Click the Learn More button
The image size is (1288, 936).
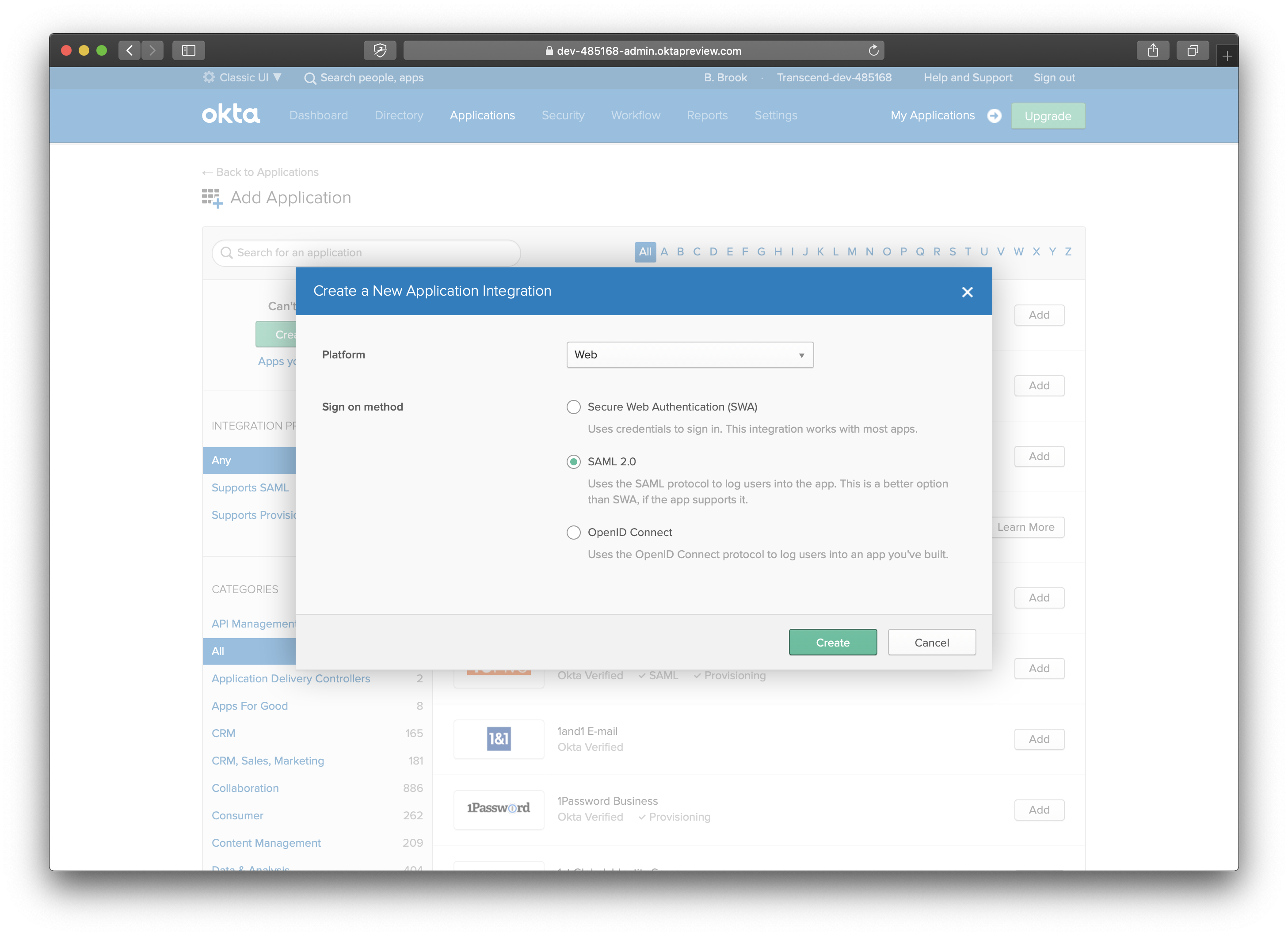coord(1028,527)
